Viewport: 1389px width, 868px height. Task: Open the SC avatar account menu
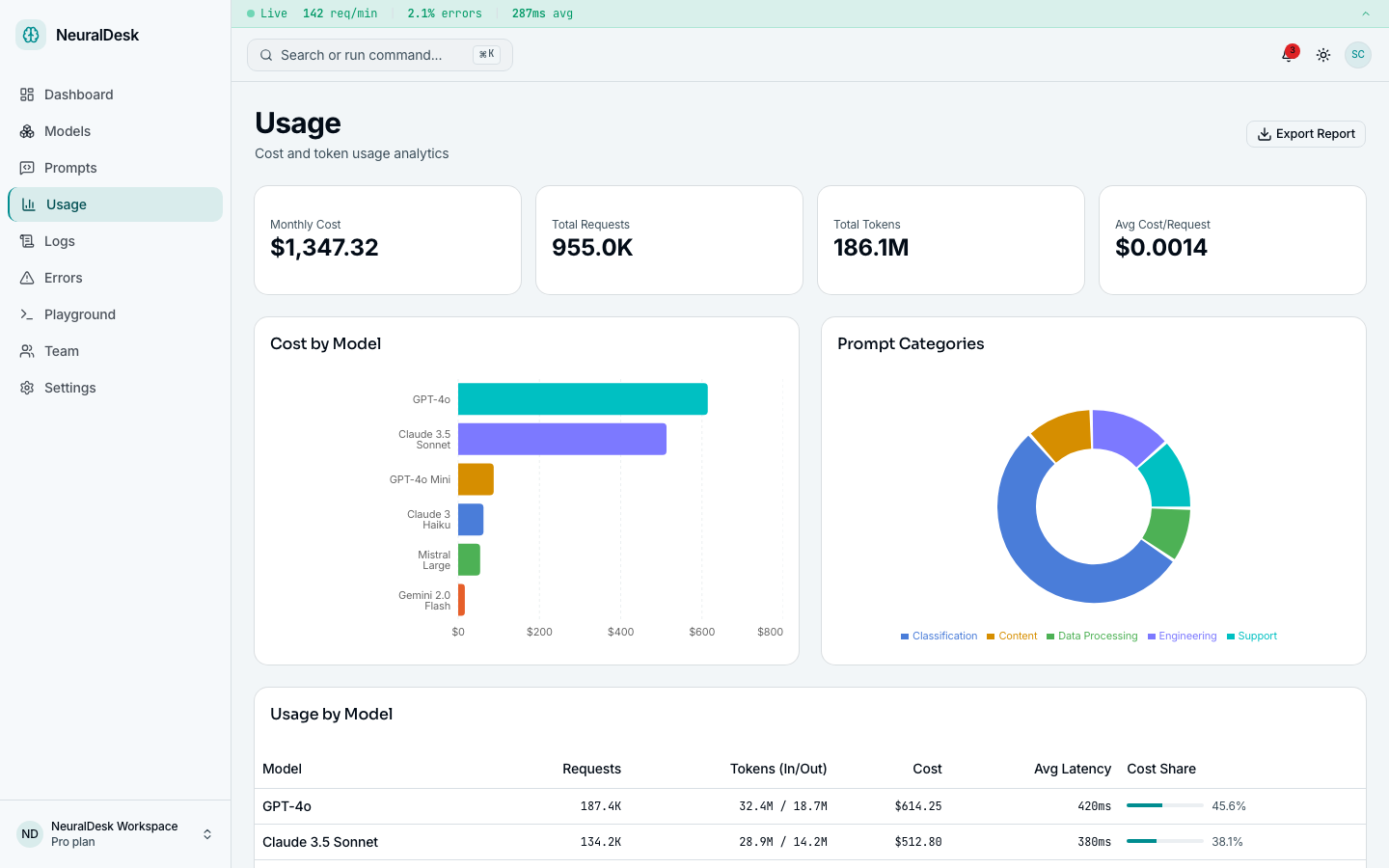1357,55
